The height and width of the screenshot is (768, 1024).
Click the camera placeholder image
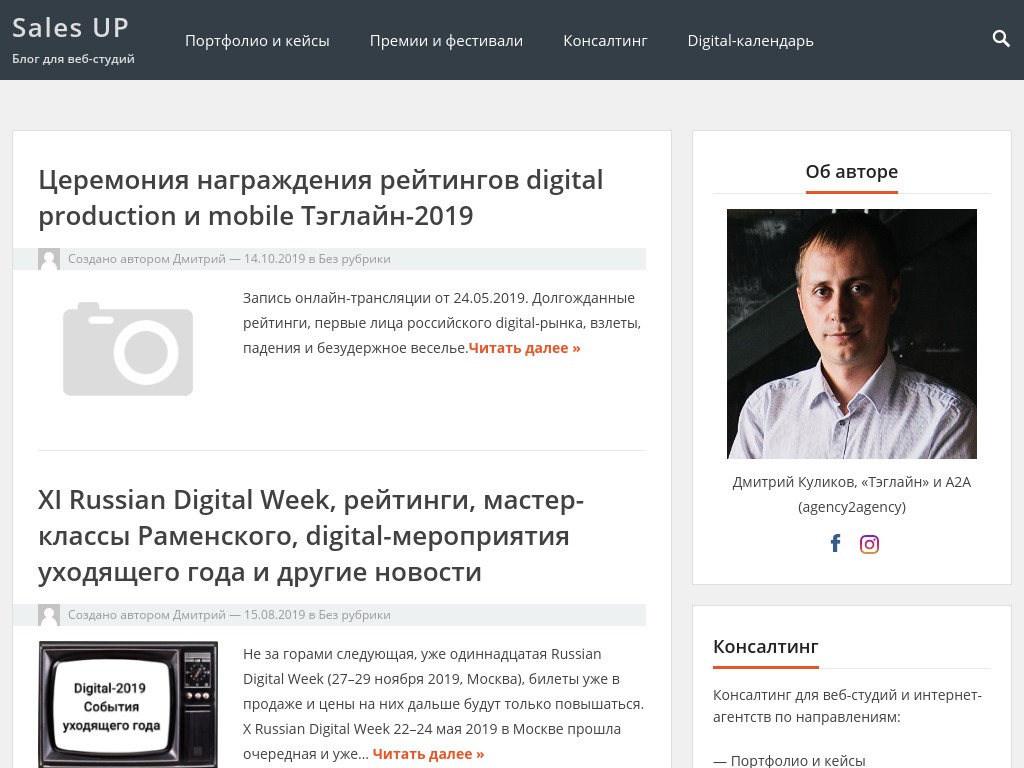click(128, 349)
